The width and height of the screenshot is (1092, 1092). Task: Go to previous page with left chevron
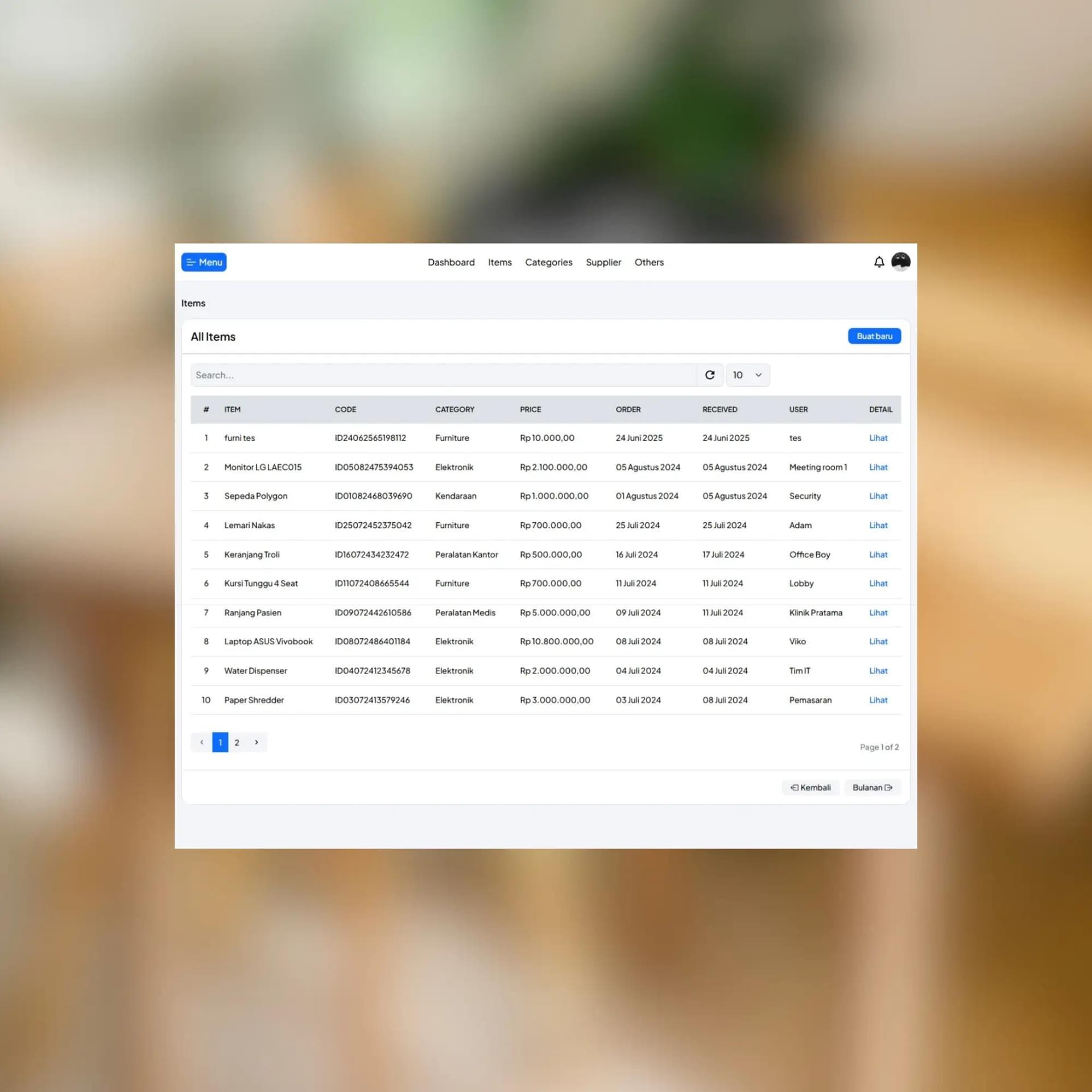(202, 742)
